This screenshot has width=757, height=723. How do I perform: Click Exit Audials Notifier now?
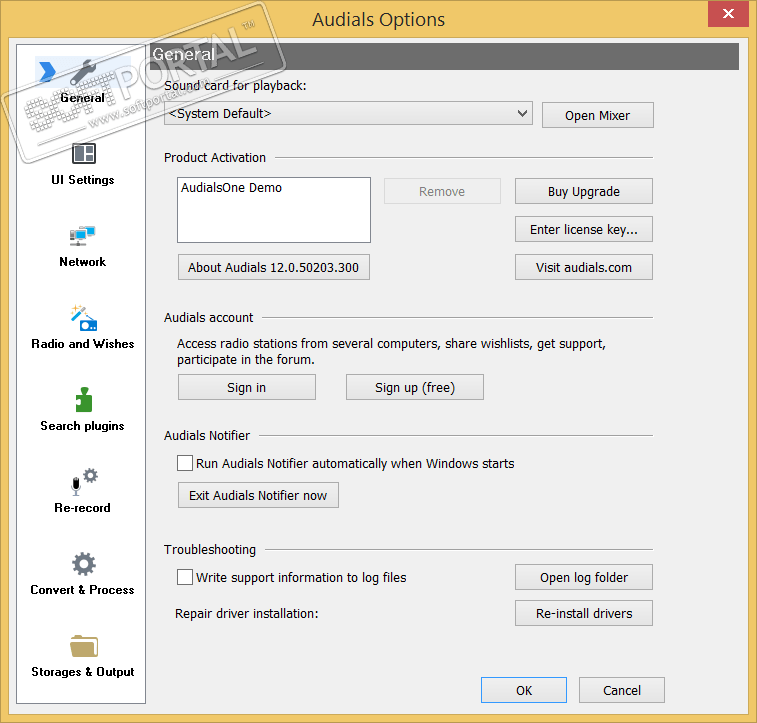[x=258, y=495]
